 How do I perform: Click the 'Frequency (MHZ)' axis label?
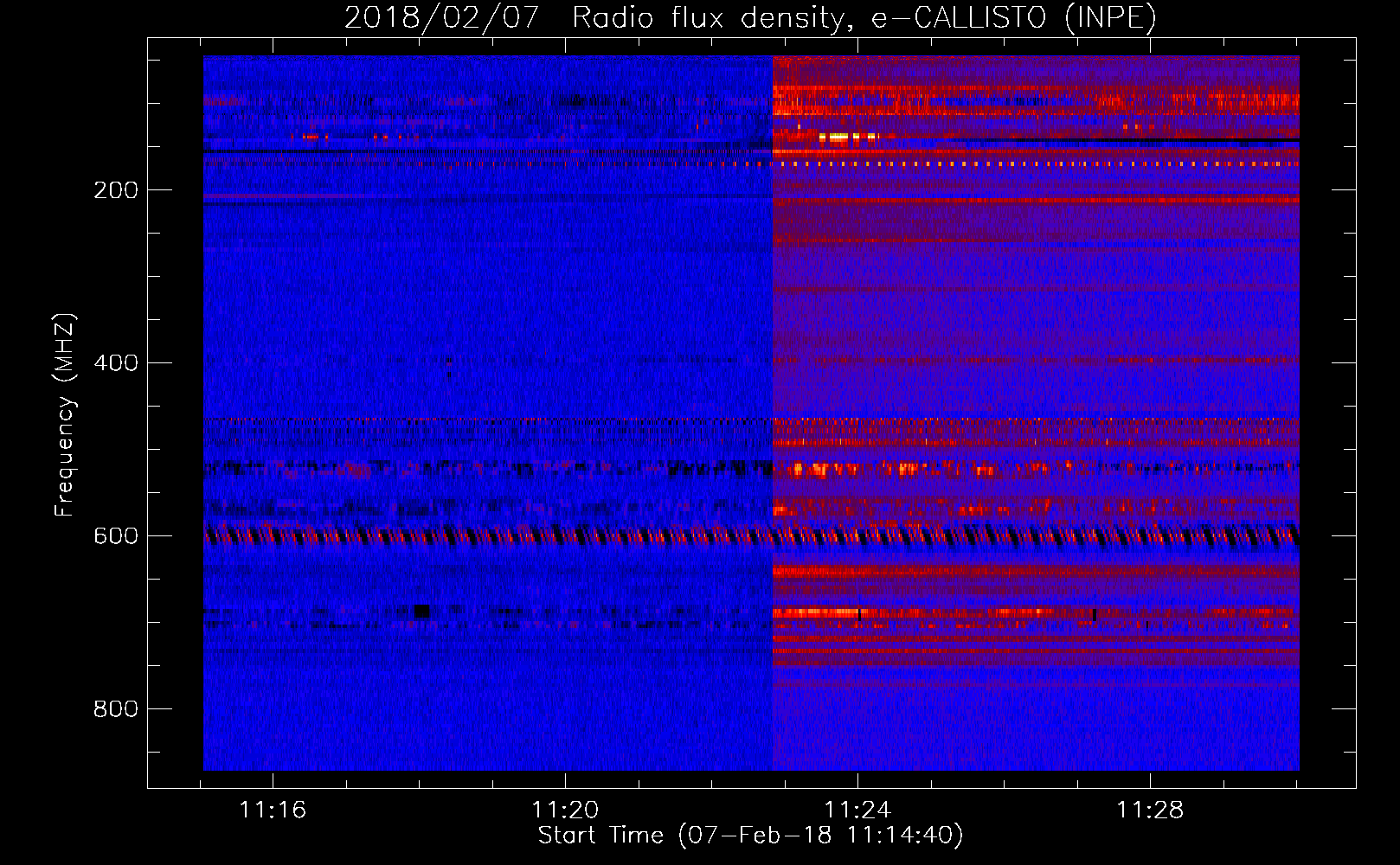coord(65,415)
